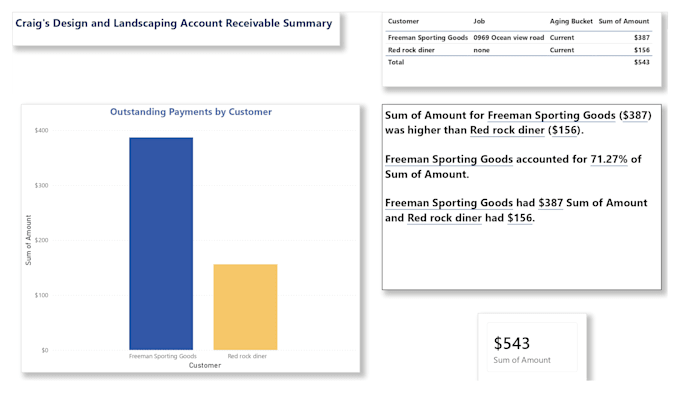This screenshot has height=393, width=680.
Task: Click the Sum of Amount y-axis title
Action: (29, 240)
